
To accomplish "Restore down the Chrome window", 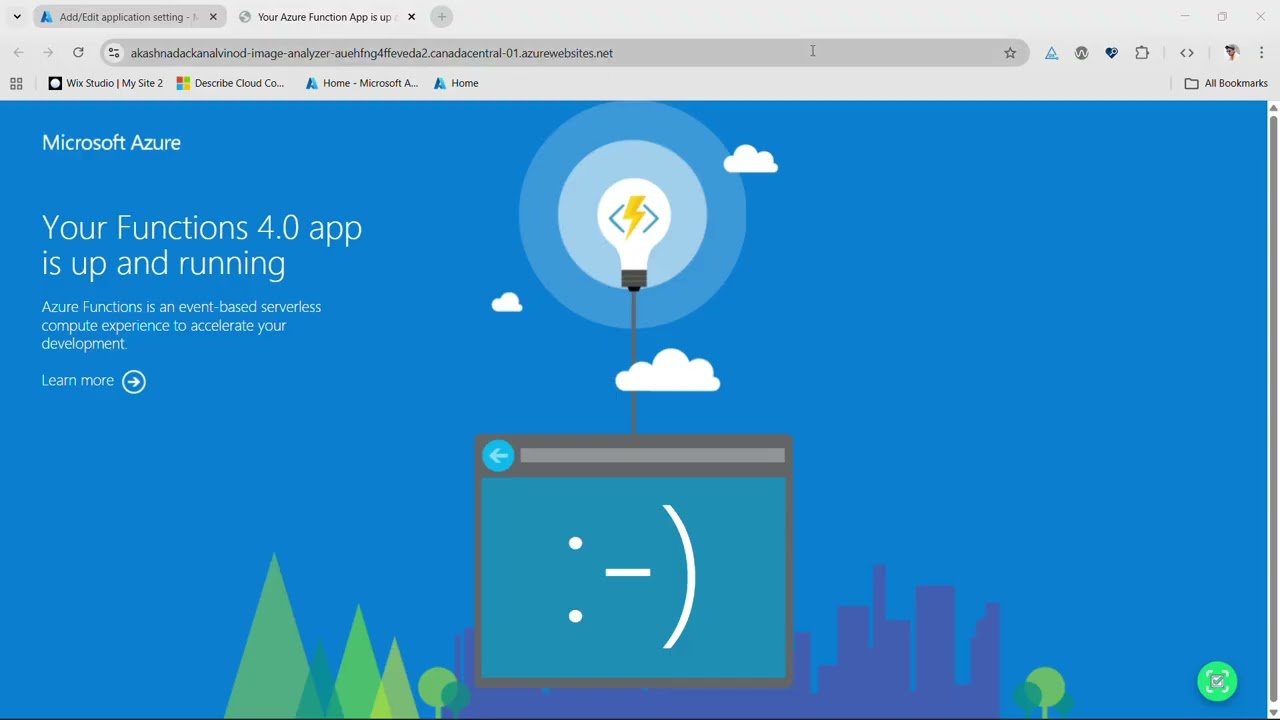I will [1222, 17].
